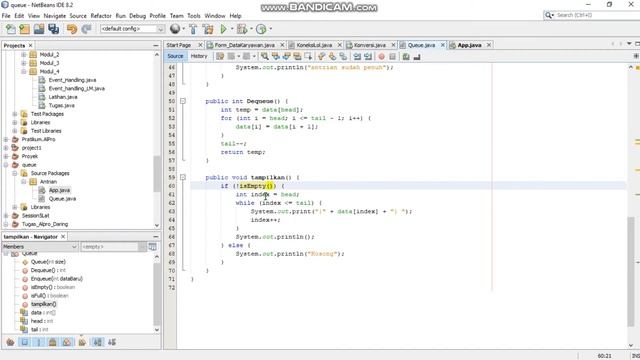Click the red Start Macro Recording icon

[x=381, y=56]
